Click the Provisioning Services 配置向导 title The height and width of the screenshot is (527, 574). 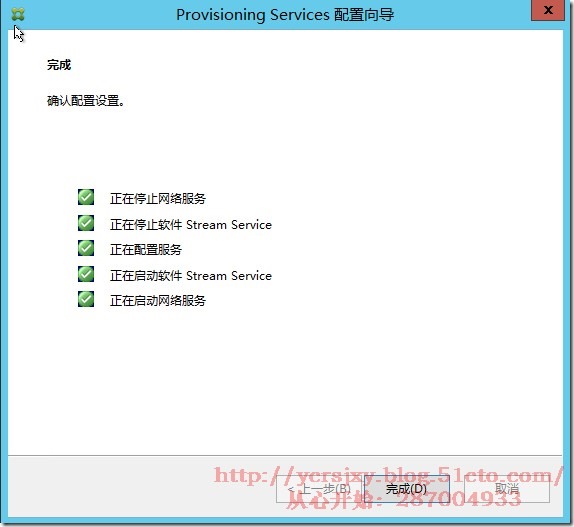[285, 15]
